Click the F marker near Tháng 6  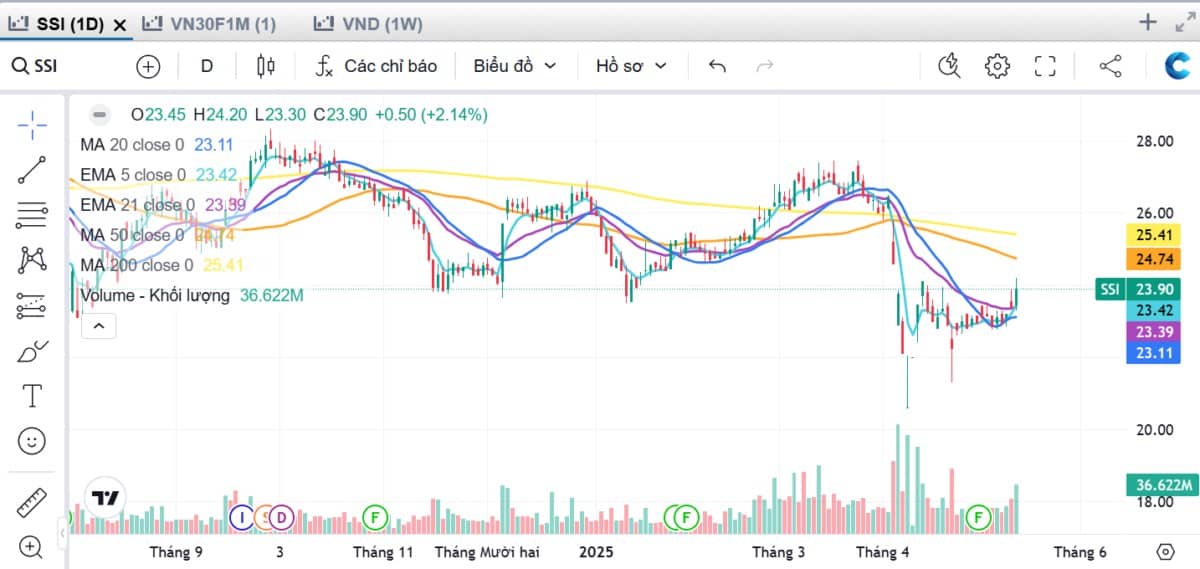(978, 517)
